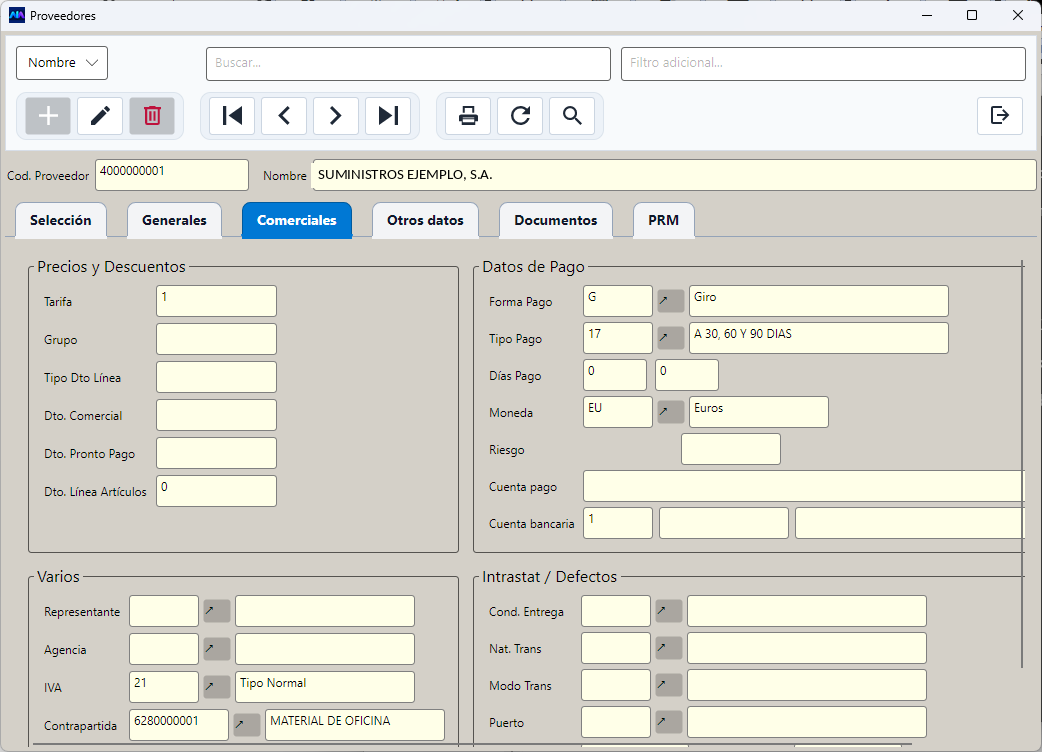1042x752 pixels.
Task: Open the Contrapartida lookup arrow
Action: (x=247, y=725)
